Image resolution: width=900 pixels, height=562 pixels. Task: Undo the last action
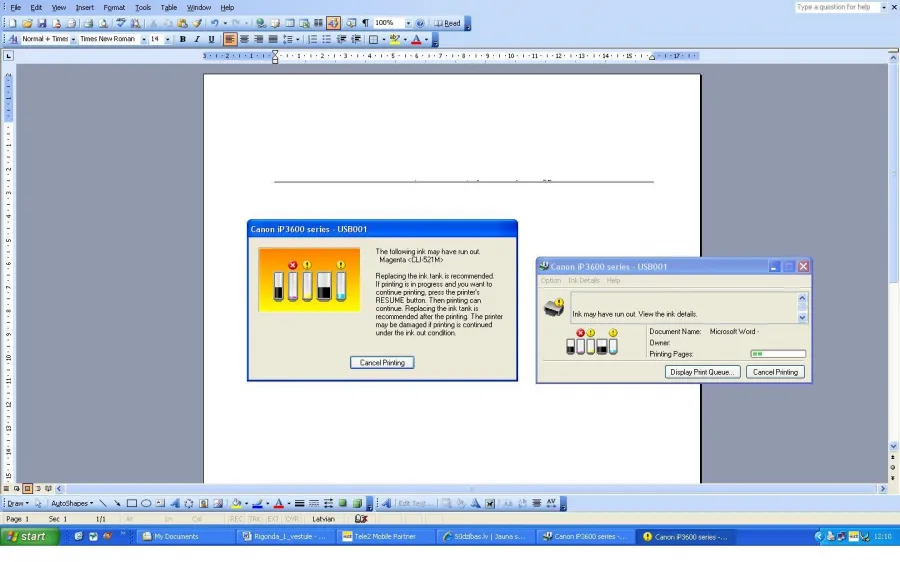(215, 24)
